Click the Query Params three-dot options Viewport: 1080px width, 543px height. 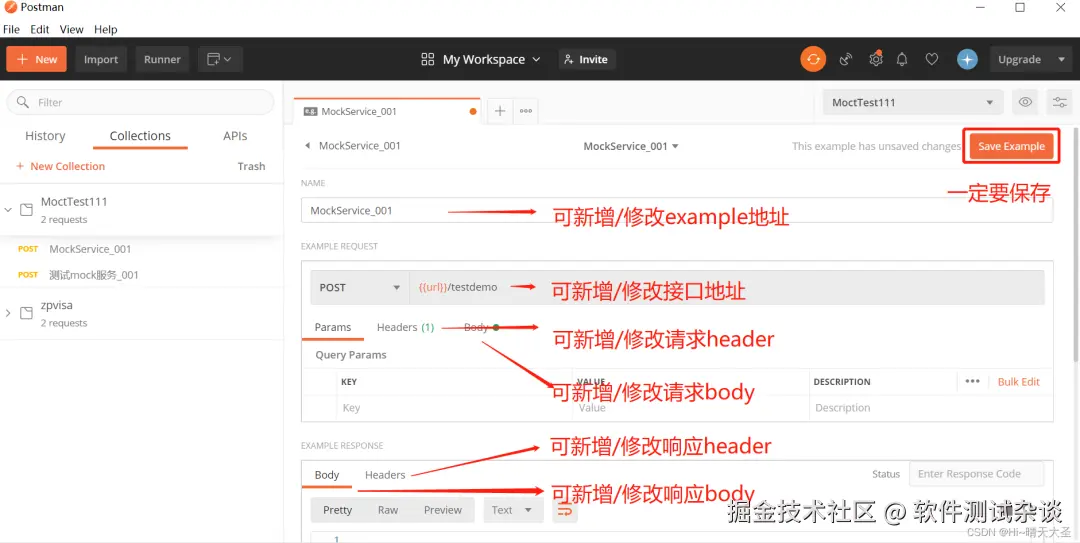[x=972, y=382]
